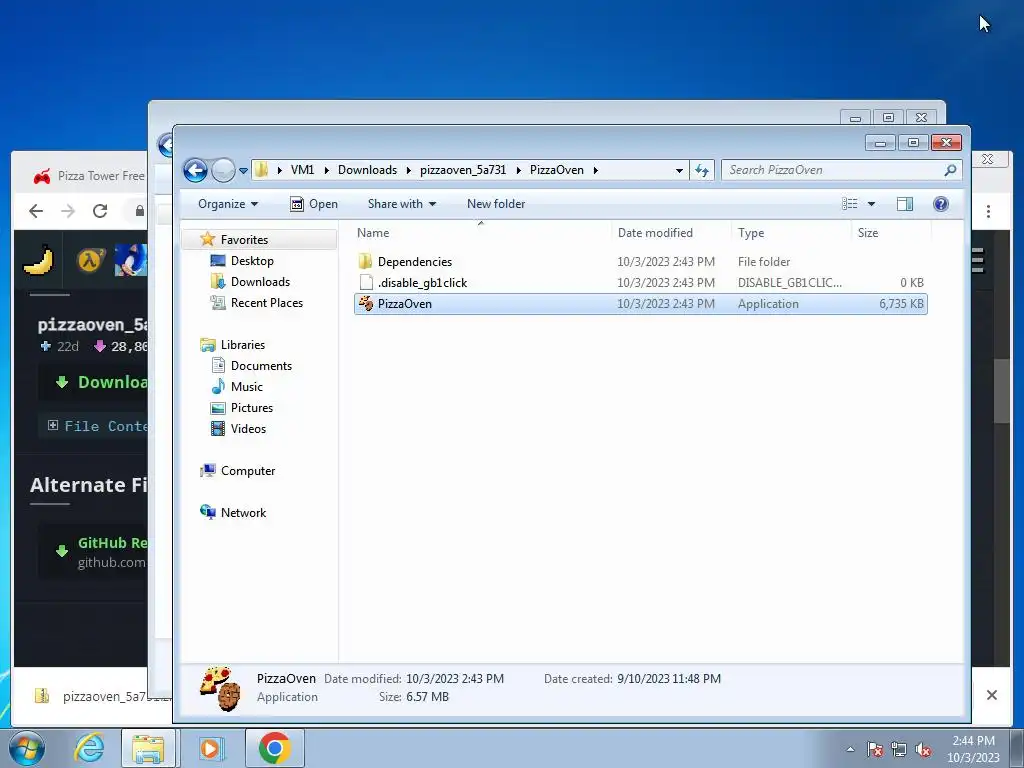Screen dimensions: 1024x768
Task: Click the muted volume tray icon
Action: (923, 750)
